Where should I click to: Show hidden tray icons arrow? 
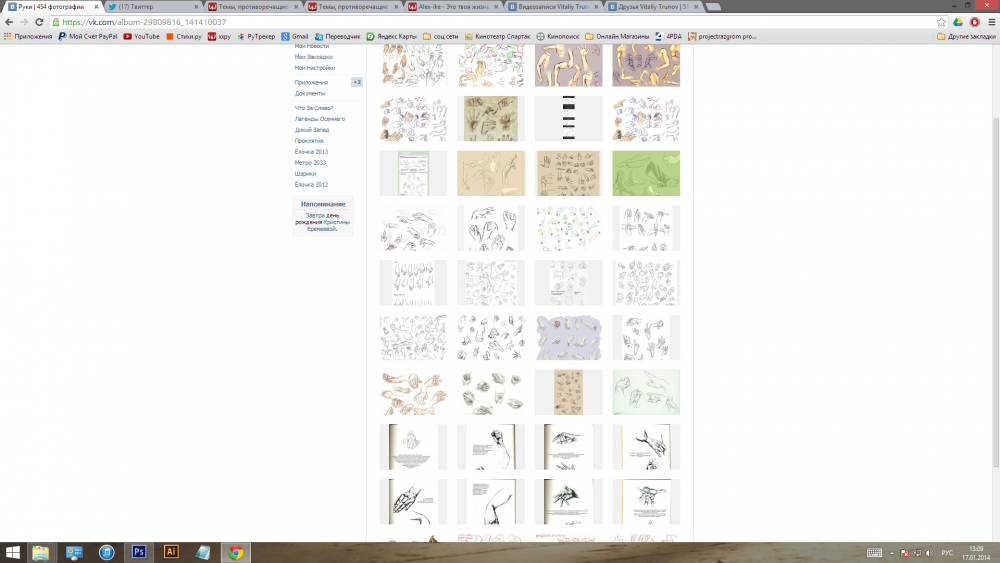tap(892, 553)
